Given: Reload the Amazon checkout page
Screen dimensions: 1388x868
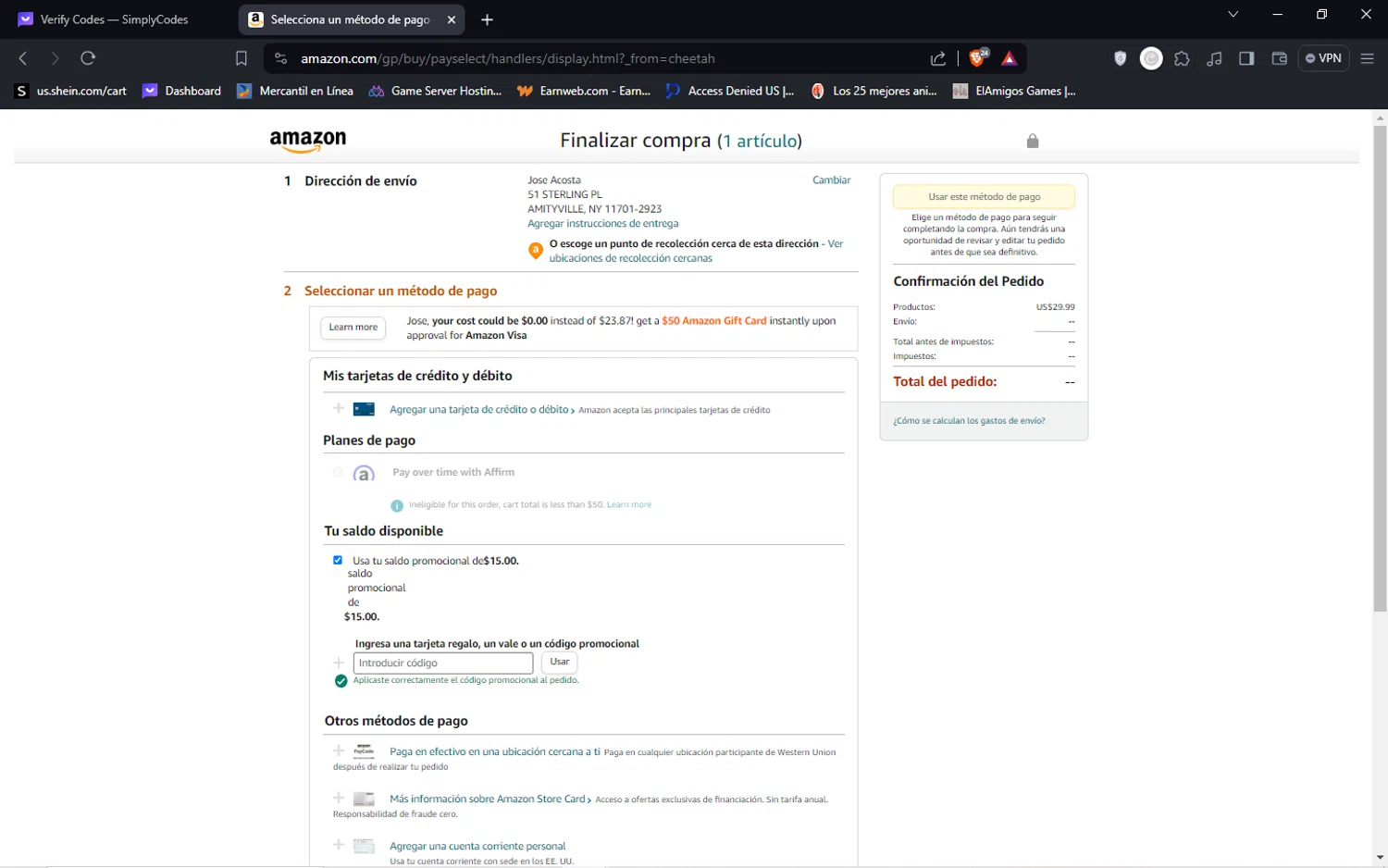Looking at the screenshot, I should pyautogui.click(x=88, y=58).
